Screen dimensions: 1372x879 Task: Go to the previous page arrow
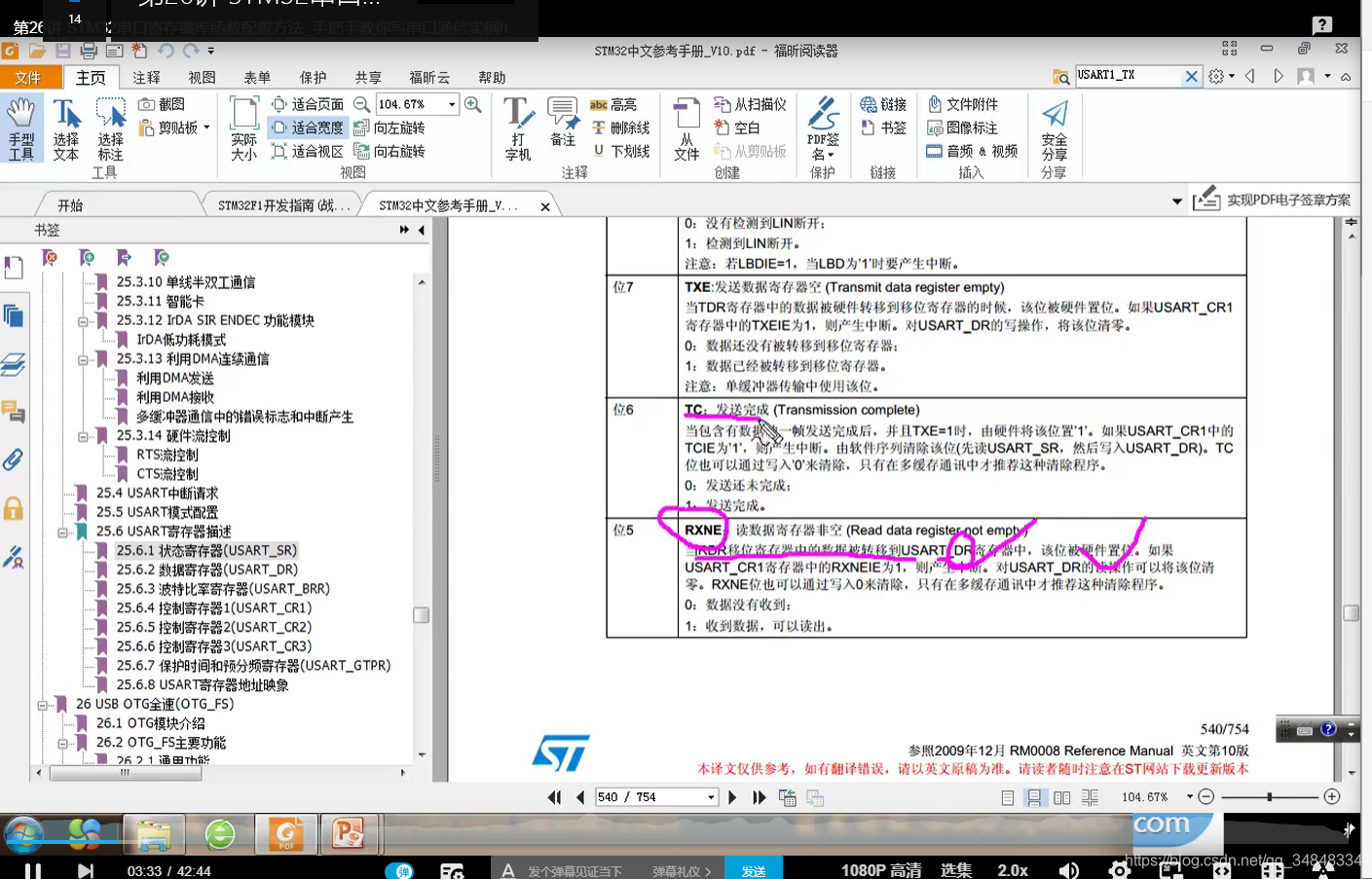[x=580, y=797]
